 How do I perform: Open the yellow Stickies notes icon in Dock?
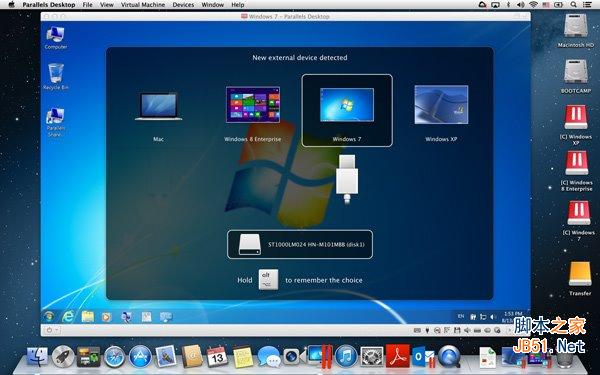243,357
